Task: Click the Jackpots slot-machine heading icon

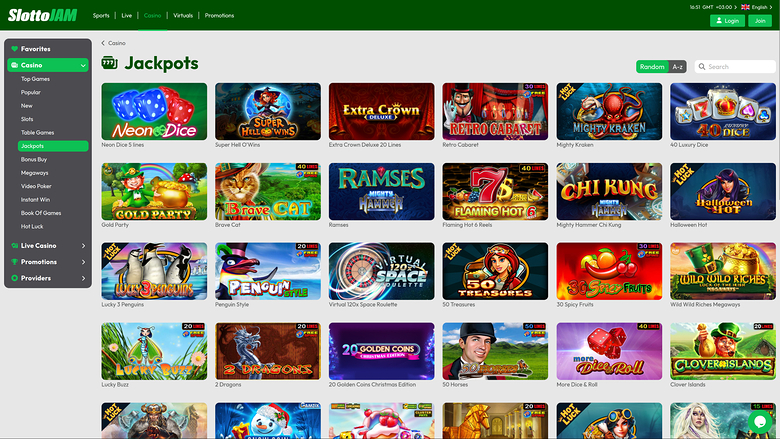Action: pos(109,63)
